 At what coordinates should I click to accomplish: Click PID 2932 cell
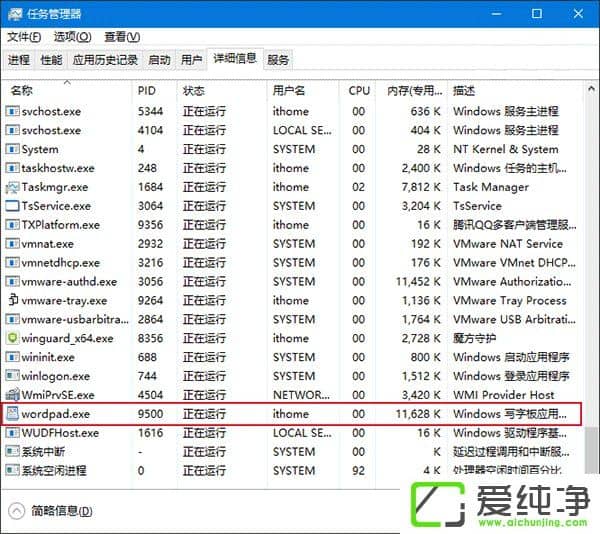click(x=150, y=244)
